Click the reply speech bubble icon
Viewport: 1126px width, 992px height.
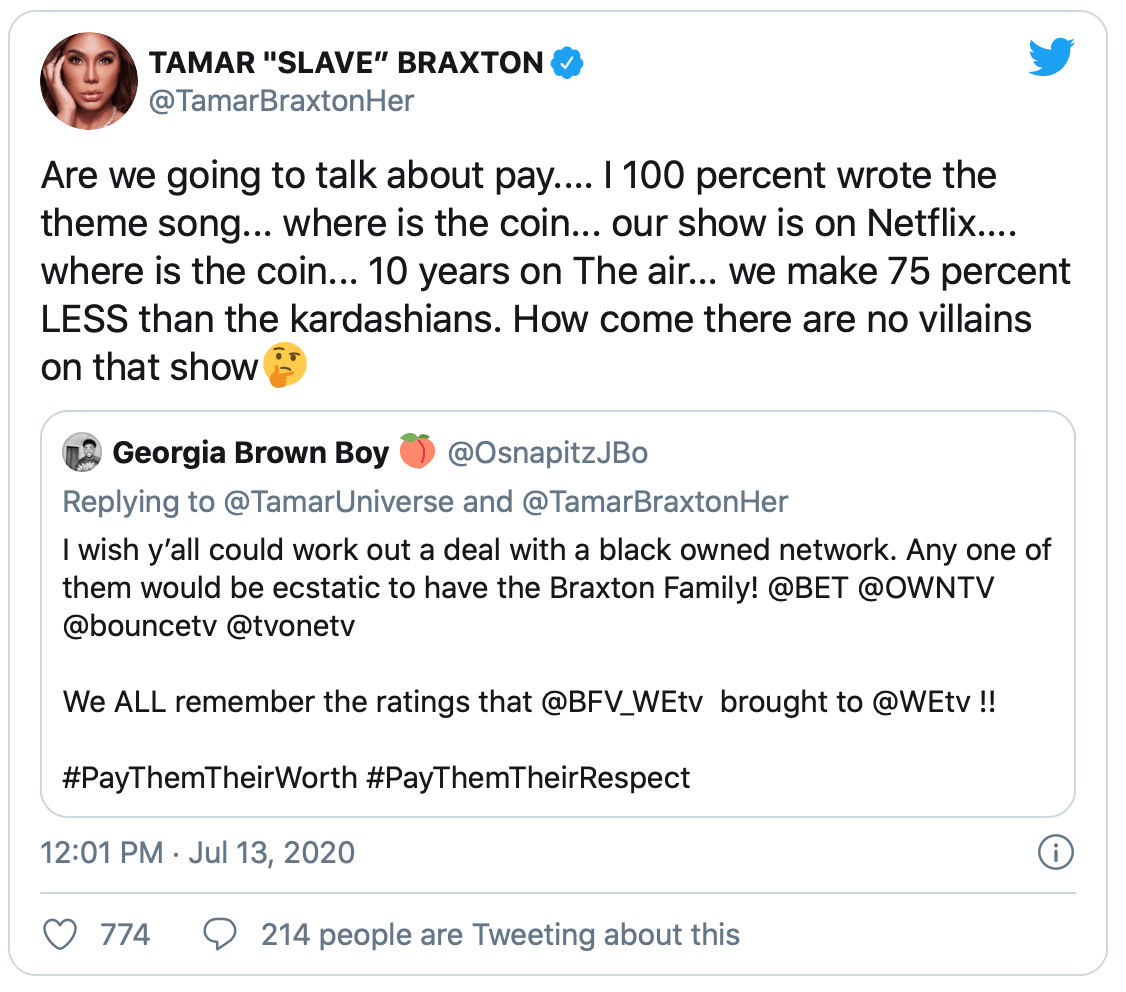[x=219, y=935]
